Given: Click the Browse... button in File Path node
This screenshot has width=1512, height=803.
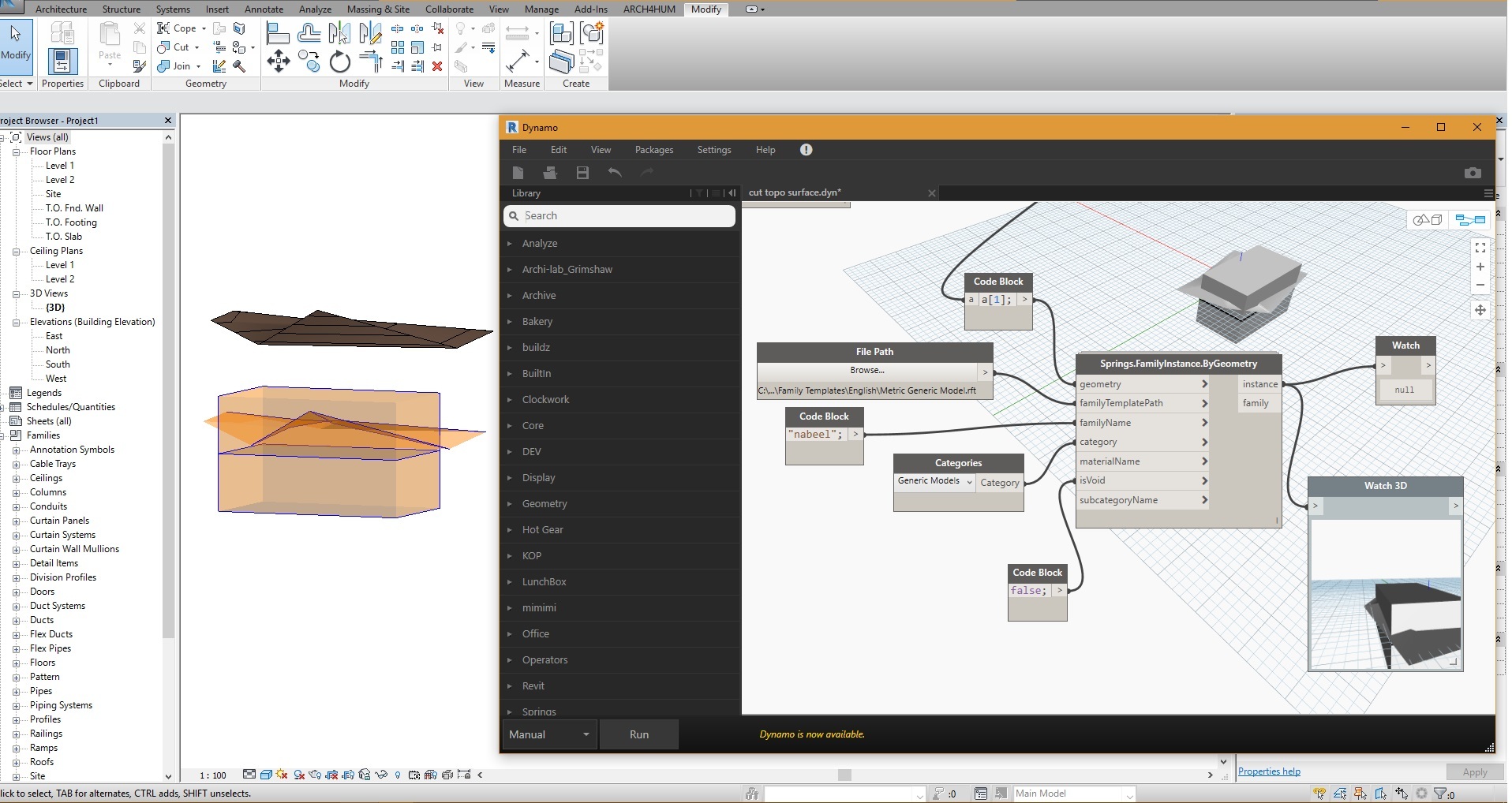Looking at the screenshot, I should (866, 371).
